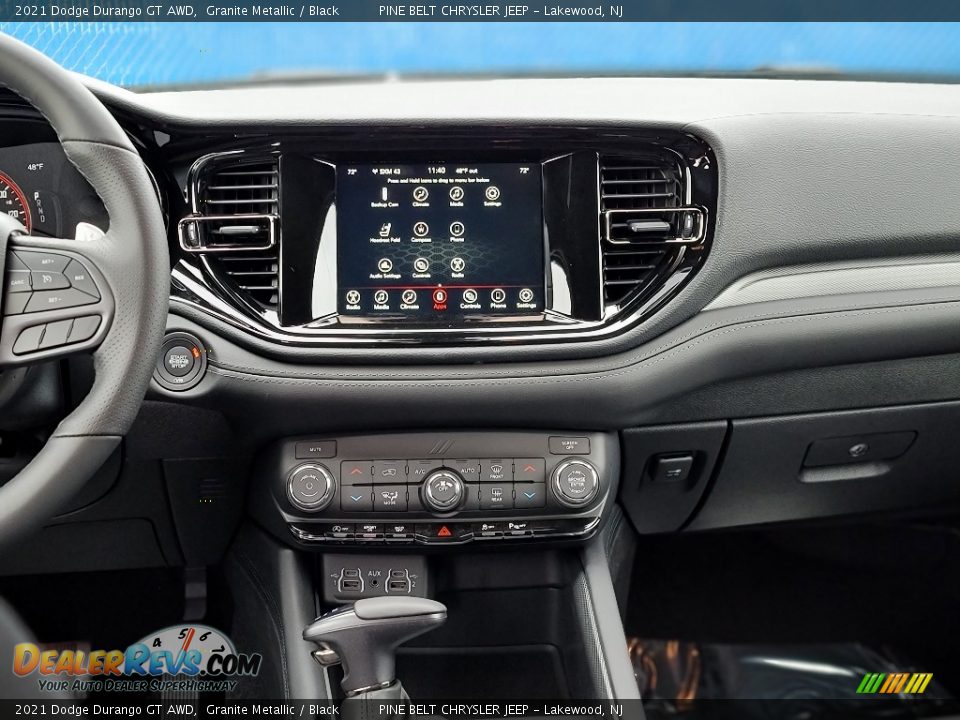The image size is (960, 720).
Task: Select Media in the bottom menu bar
Action: tap(381, 300)
